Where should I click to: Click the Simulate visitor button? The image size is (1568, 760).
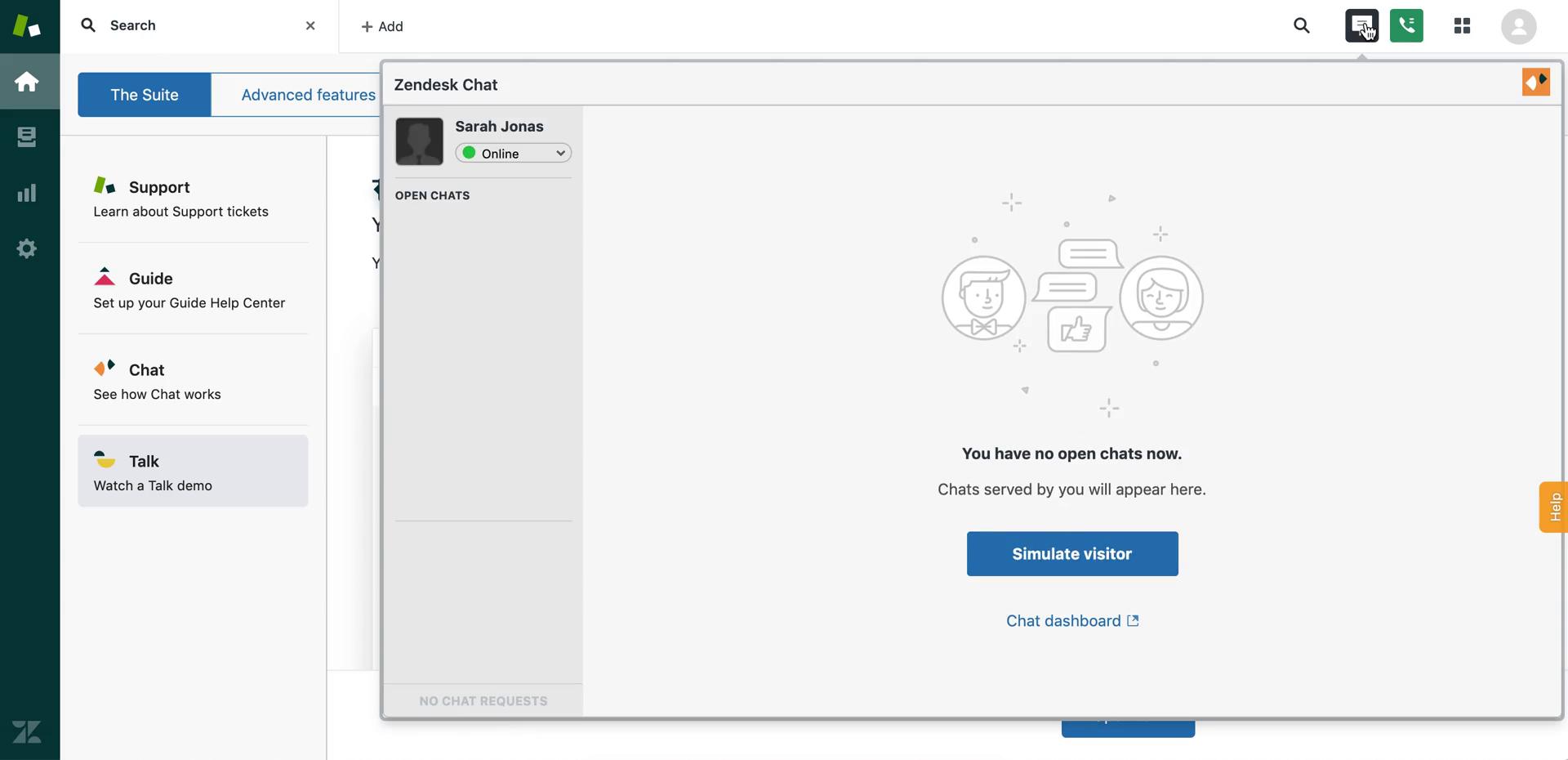click(x=1072, y=554)
